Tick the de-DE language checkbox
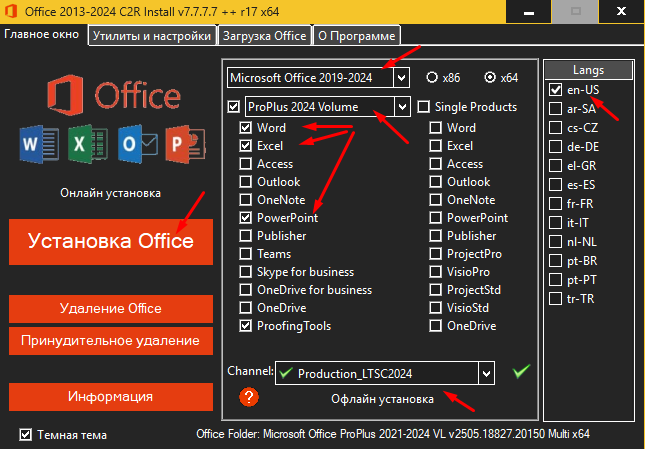The height and width of the screenshot is (449, 645). [555, 146]
